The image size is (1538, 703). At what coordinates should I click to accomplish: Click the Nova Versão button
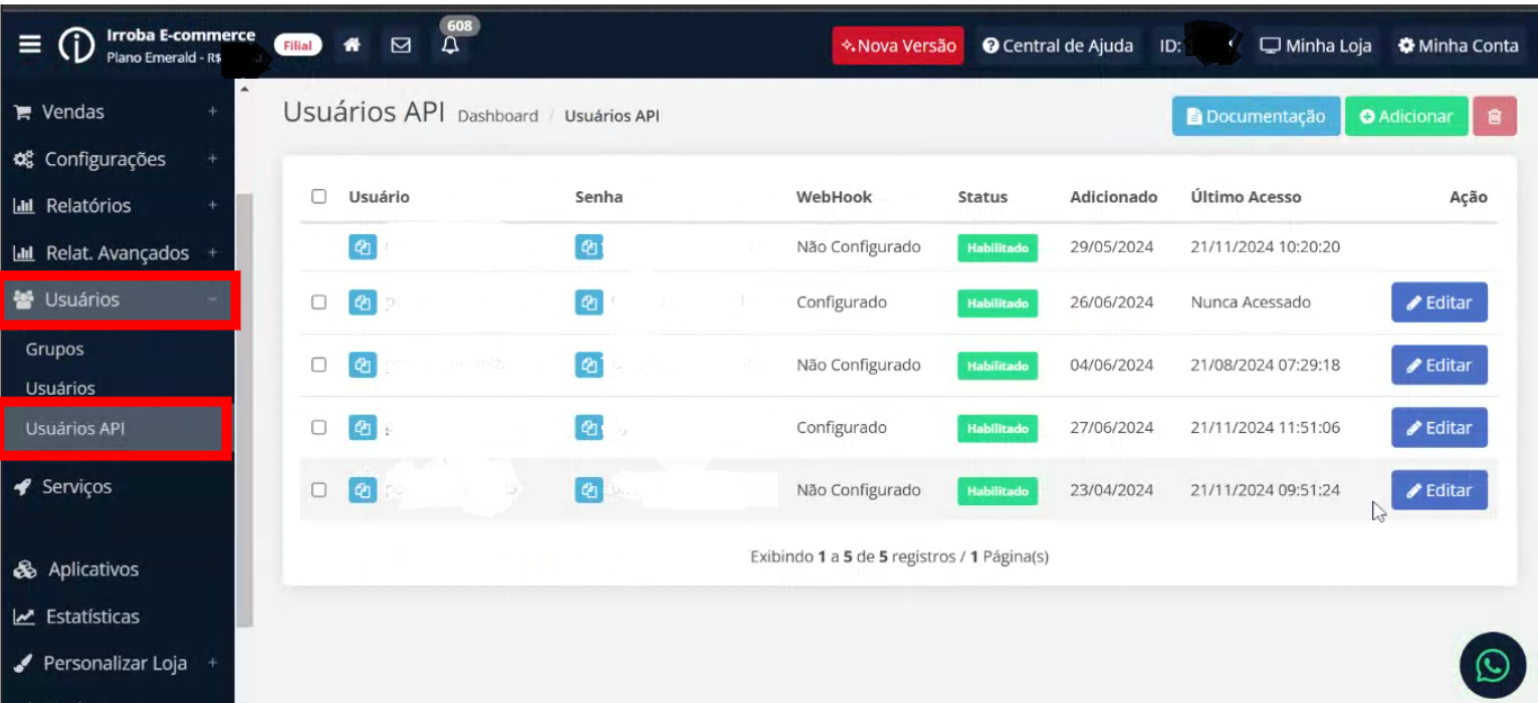click(898, 46)
